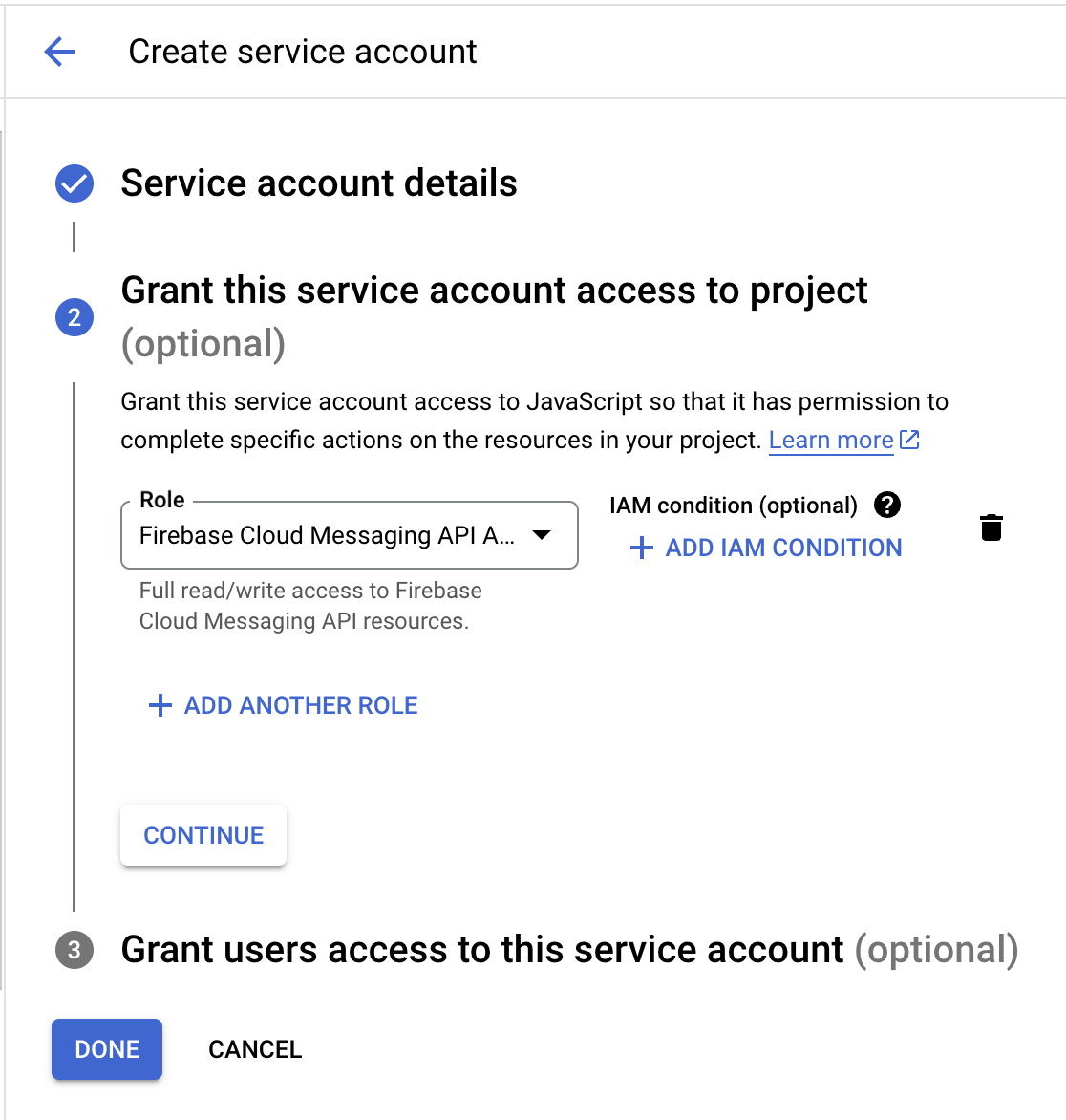The image size is (1066, 1120).
Task: Cancel the service account creation
Action: pyautogui.click(x=254, y=1048)
